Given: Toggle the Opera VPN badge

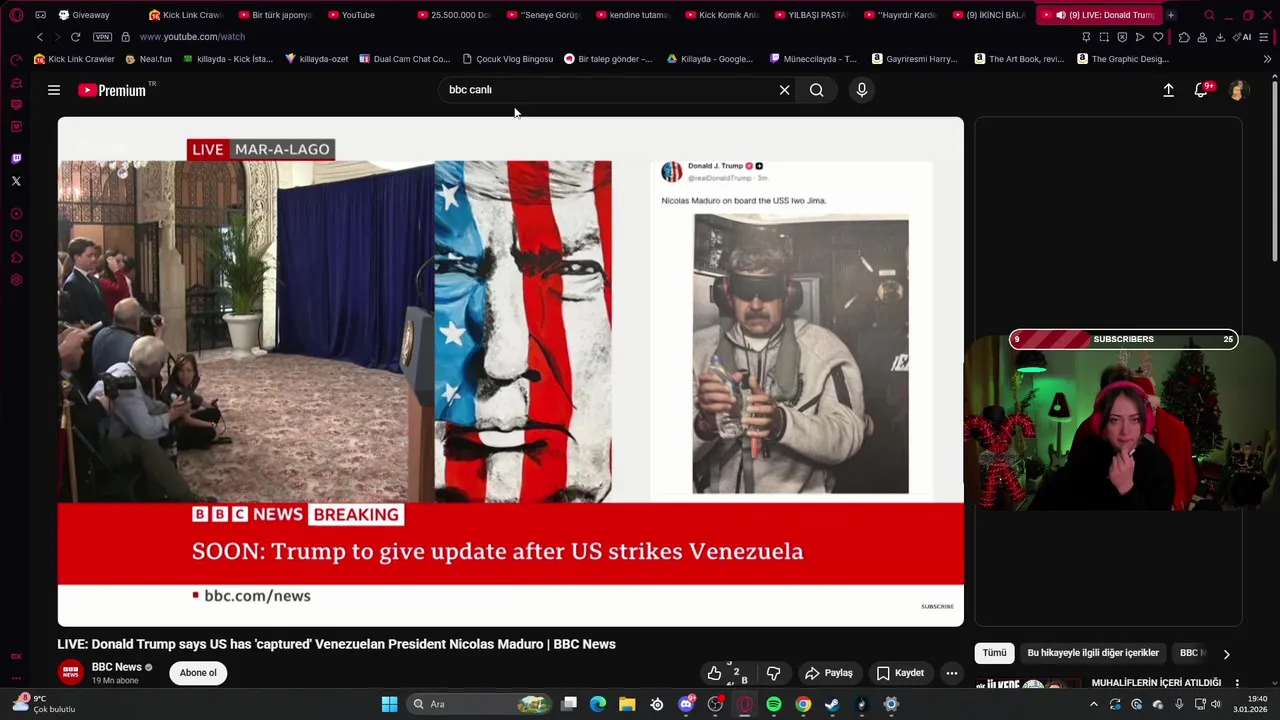Looking at the screenshot, I should coord(102,37).
